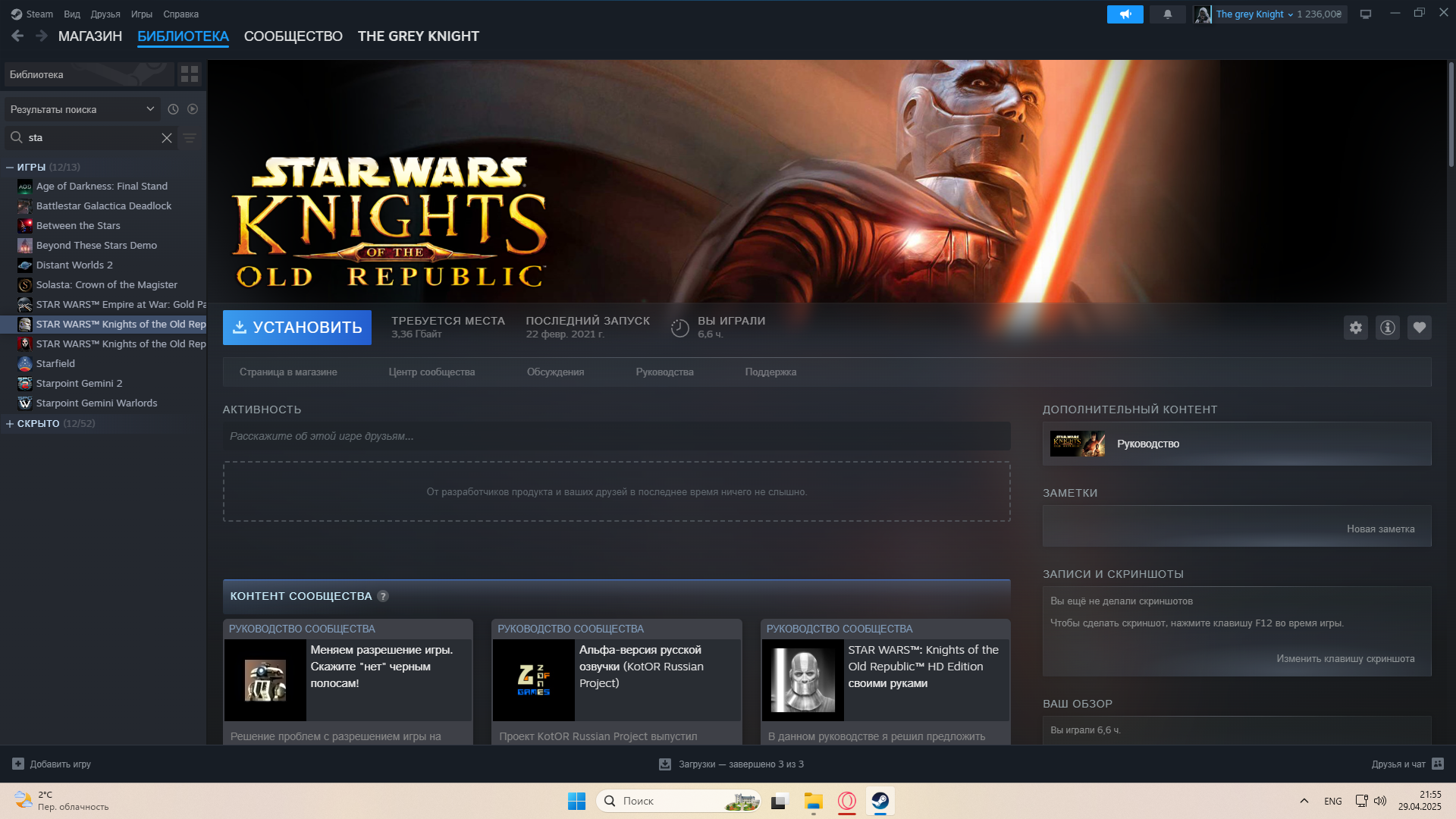Open advanced search filter options icon

pos(190,137)
